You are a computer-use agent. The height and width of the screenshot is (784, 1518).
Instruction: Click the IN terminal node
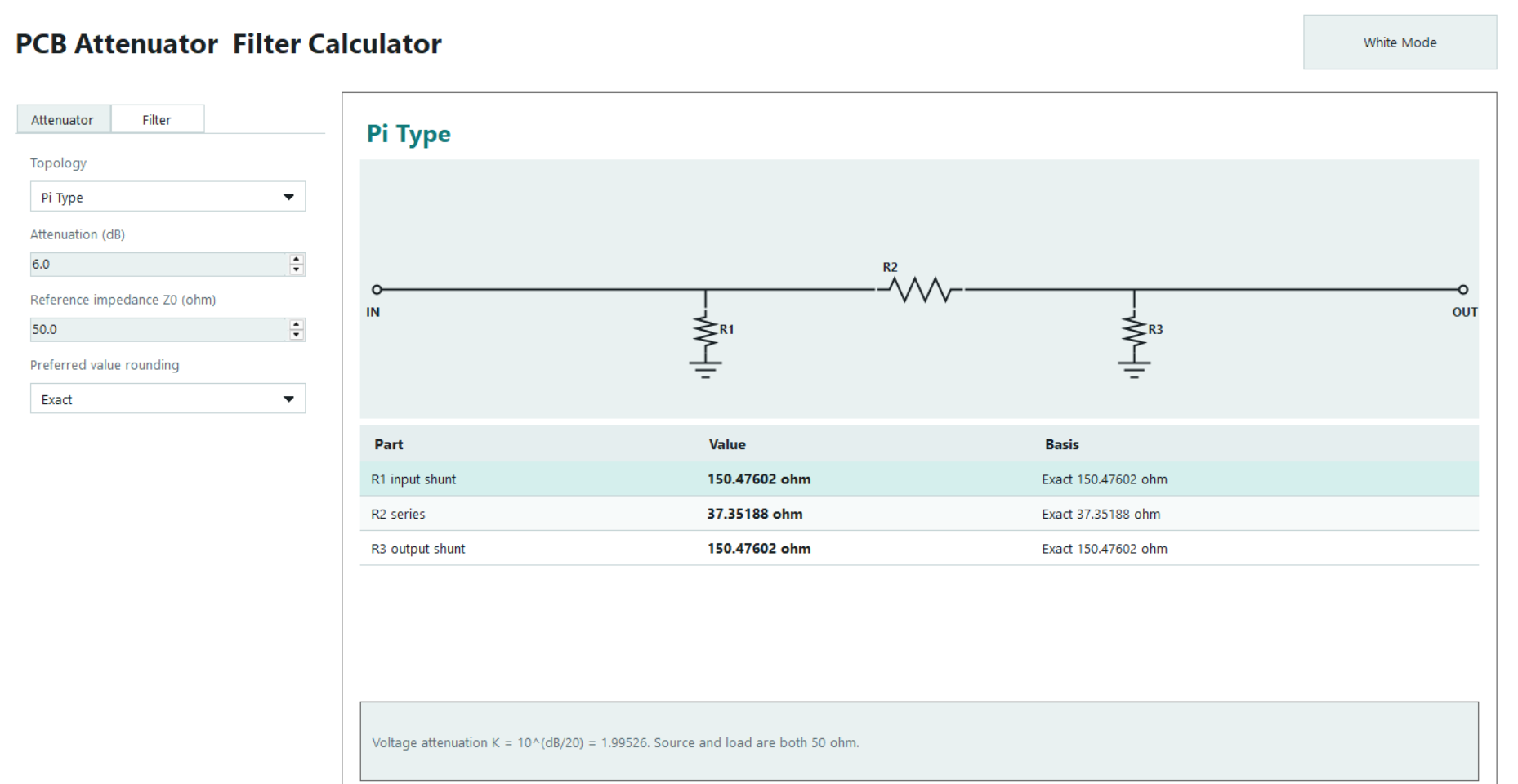[377, 290]
